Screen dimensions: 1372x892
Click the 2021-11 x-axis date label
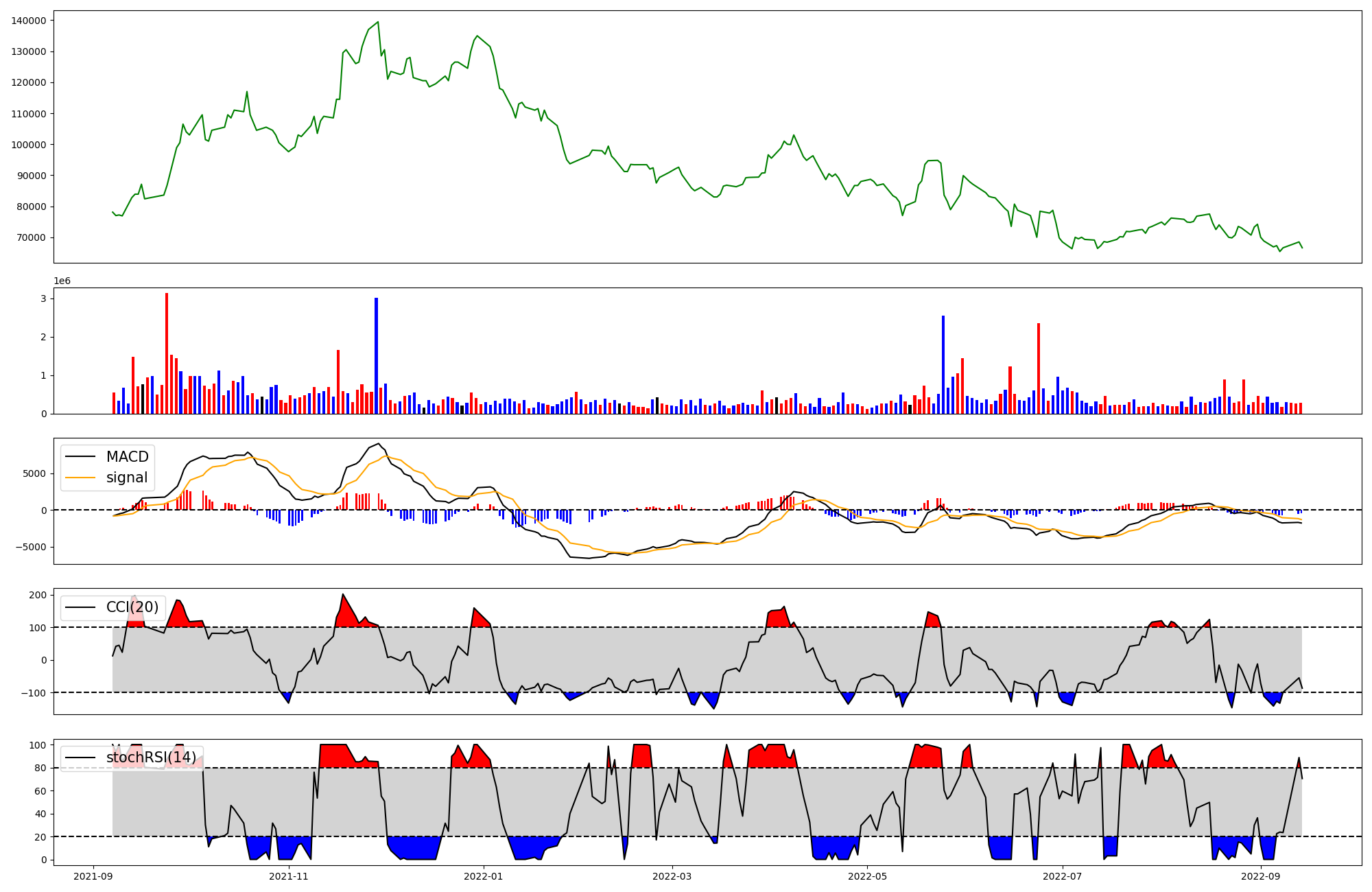coord(289,876)
